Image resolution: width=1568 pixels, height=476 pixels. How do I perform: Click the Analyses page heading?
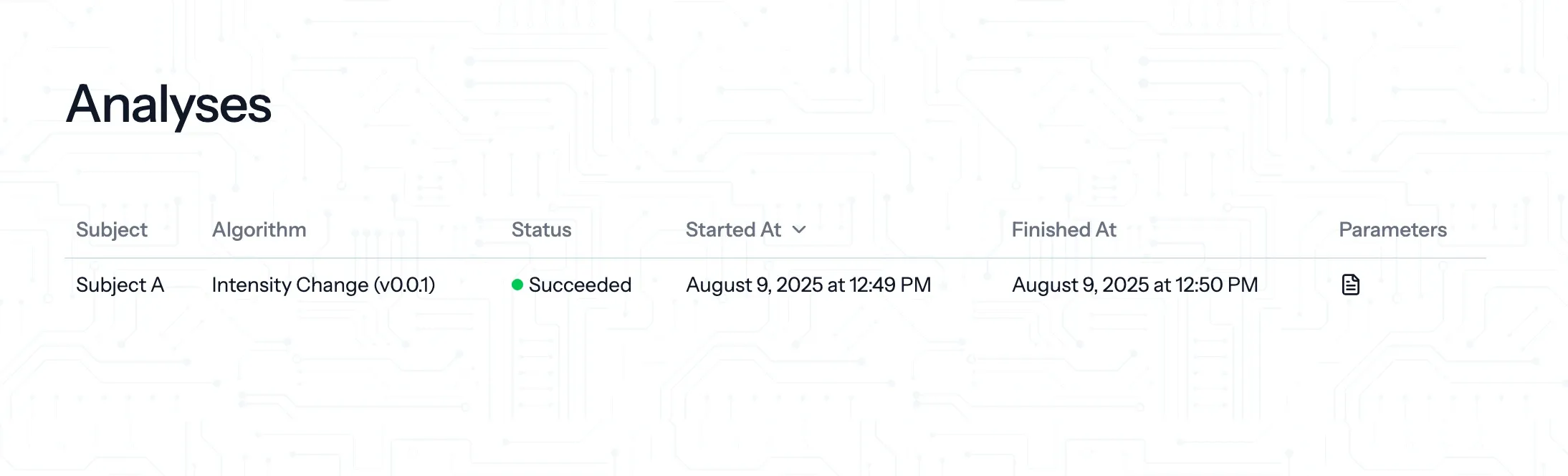point(169,105)
